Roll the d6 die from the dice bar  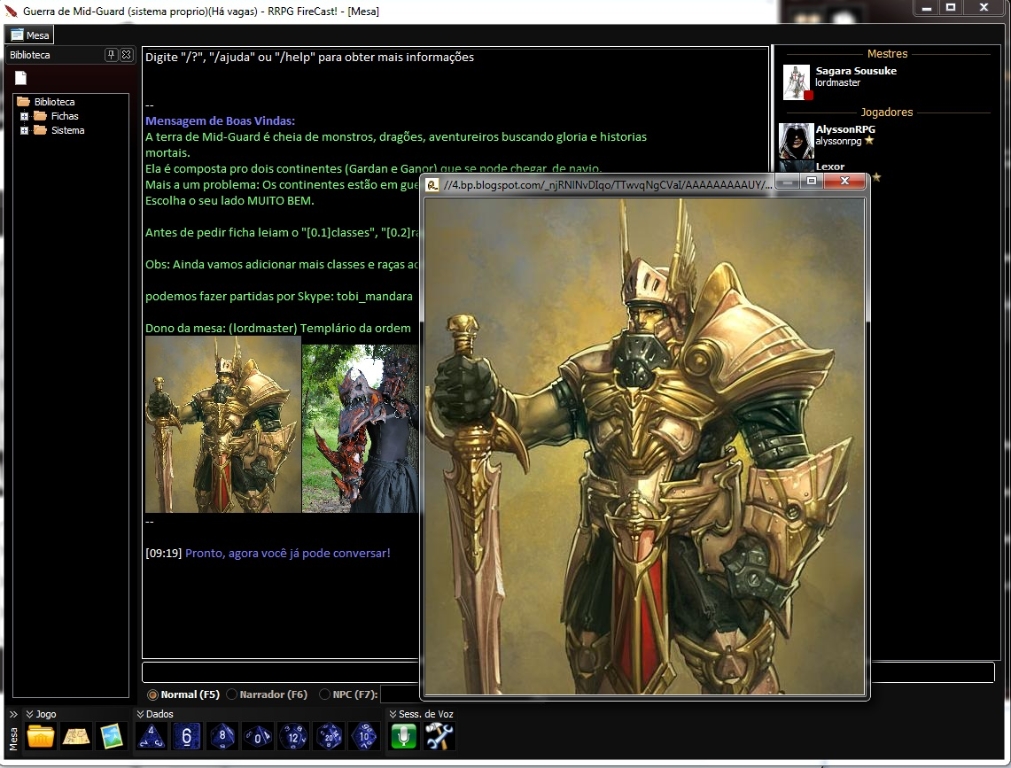point(186,737)
